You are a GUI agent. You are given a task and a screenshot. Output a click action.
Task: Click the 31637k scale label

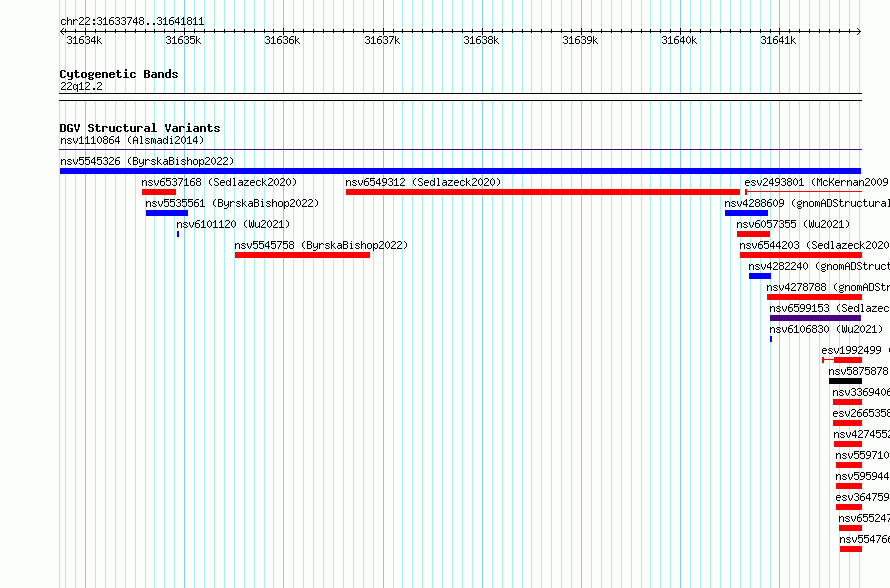point(382,40)
